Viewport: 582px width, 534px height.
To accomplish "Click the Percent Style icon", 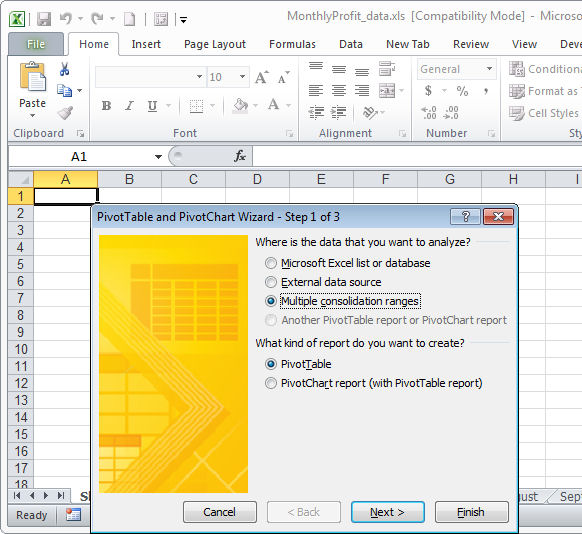I will click(462, 91).
